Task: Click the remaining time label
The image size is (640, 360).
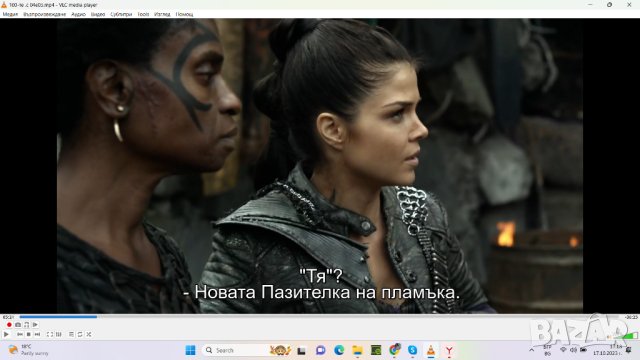Action: [631, 317]
